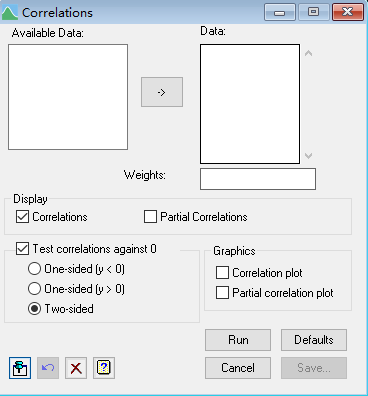The height and width of the screenshot is (396, 368).
Task: Check Partial correlation plot option
Action: coord(222,293)
